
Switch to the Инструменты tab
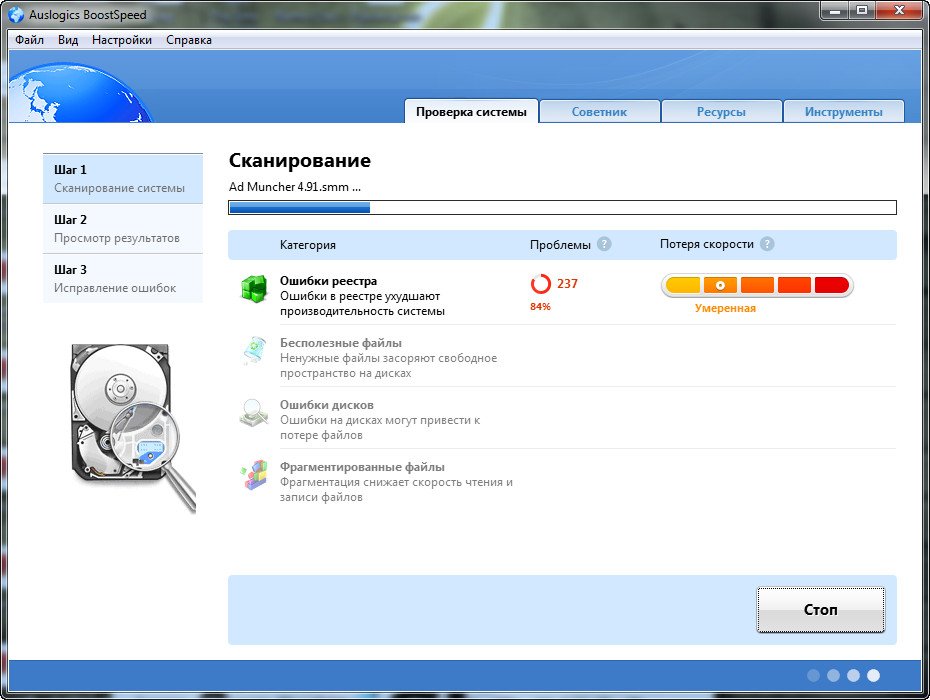(843, 112)
